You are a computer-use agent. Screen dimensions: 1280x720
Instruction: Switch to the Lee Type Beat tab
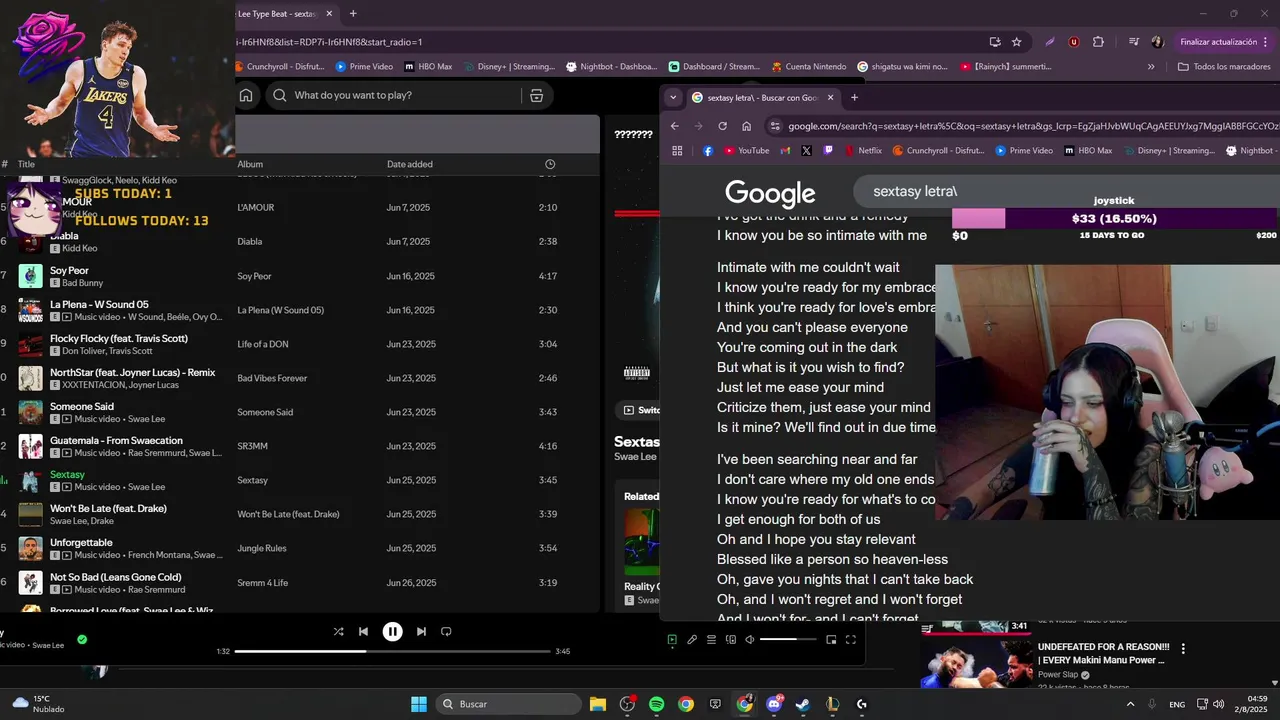[283, 14]
